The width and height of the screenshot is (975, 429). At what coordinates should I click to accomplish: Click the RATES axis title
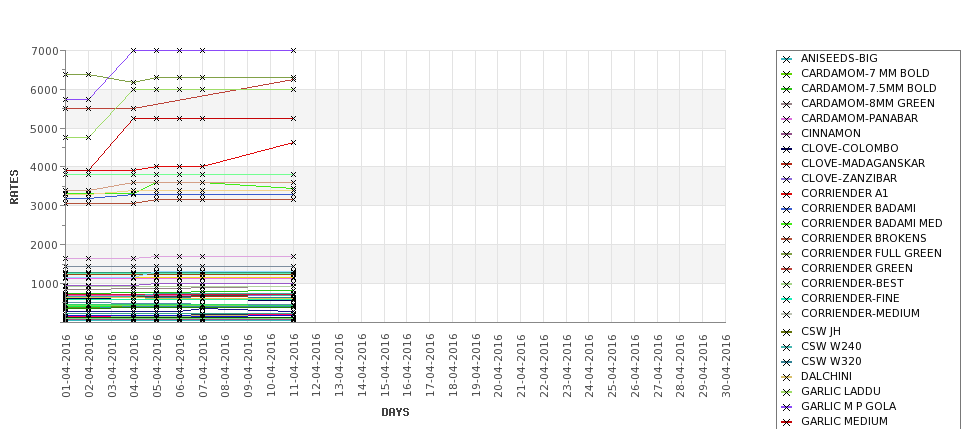[x=14, y=187]
